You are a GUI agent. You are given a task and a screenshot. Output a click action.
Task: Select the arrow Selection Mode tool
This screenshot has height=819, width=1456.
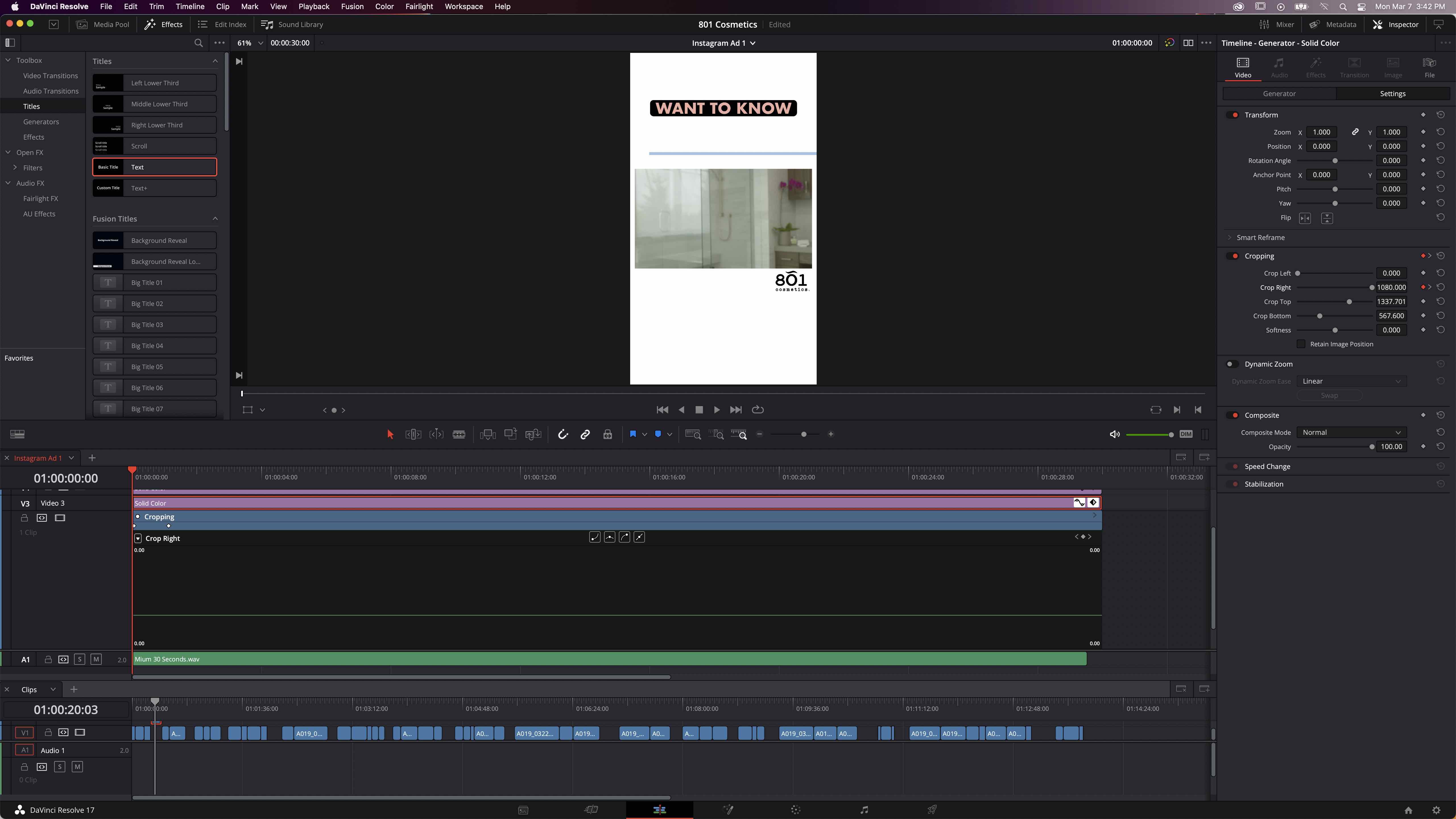[x=390, y=434]
